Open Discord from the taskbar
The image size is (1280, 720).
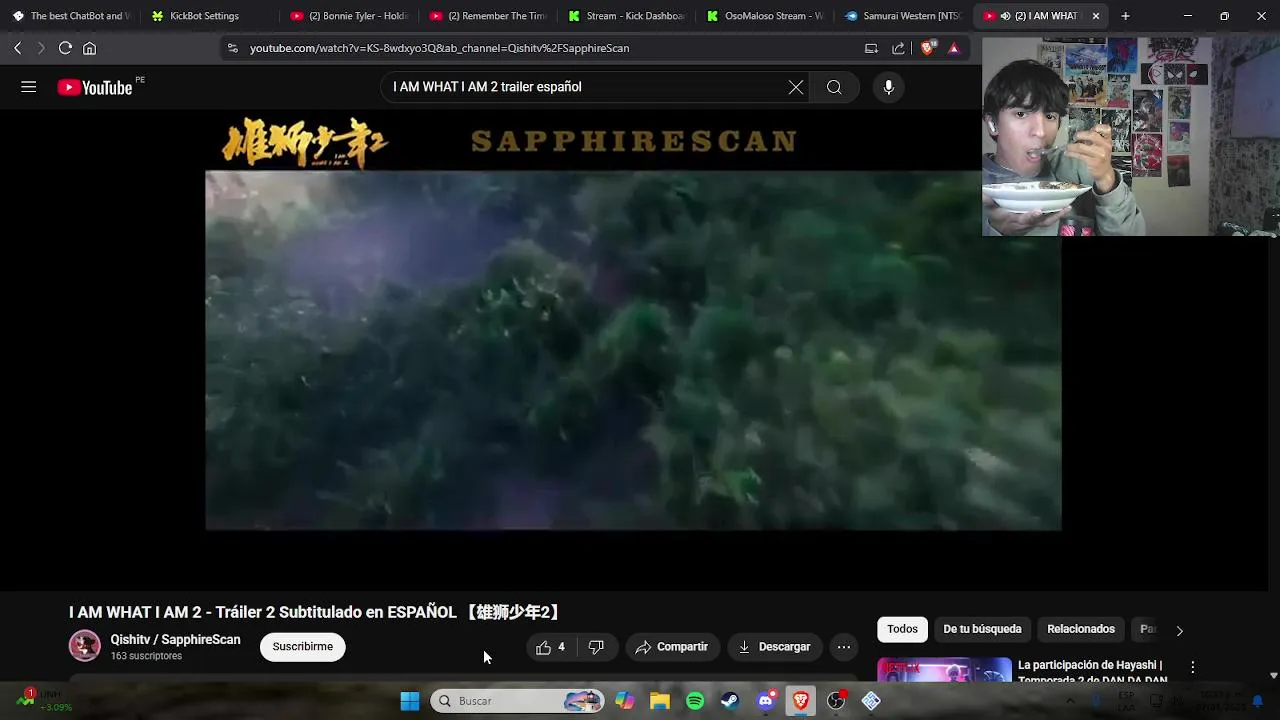coord(766,701)
